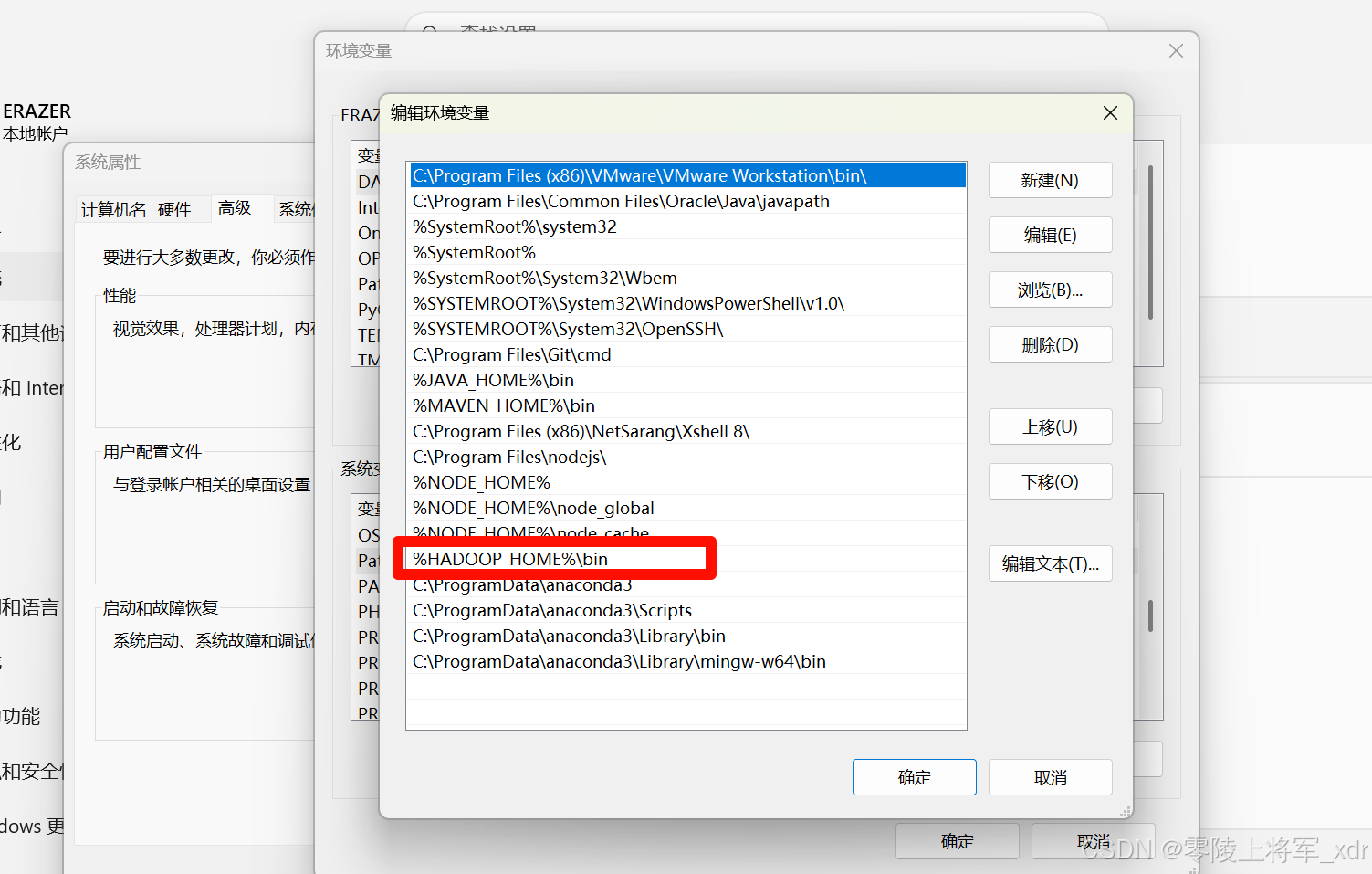This screenshot has width=1372, height=874.
Task: Select the VMware Workstation\bin path entry
Action: pyautogui.click(x=687, y=175)
